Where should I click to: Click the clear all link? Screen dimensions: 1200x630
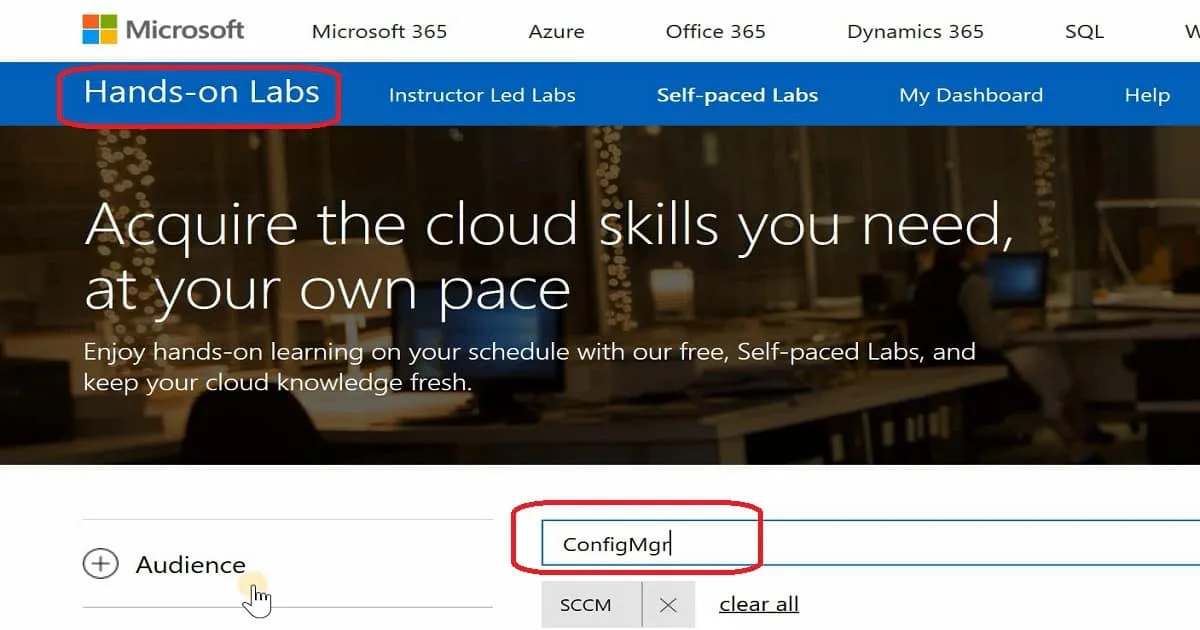coord(758,604)
